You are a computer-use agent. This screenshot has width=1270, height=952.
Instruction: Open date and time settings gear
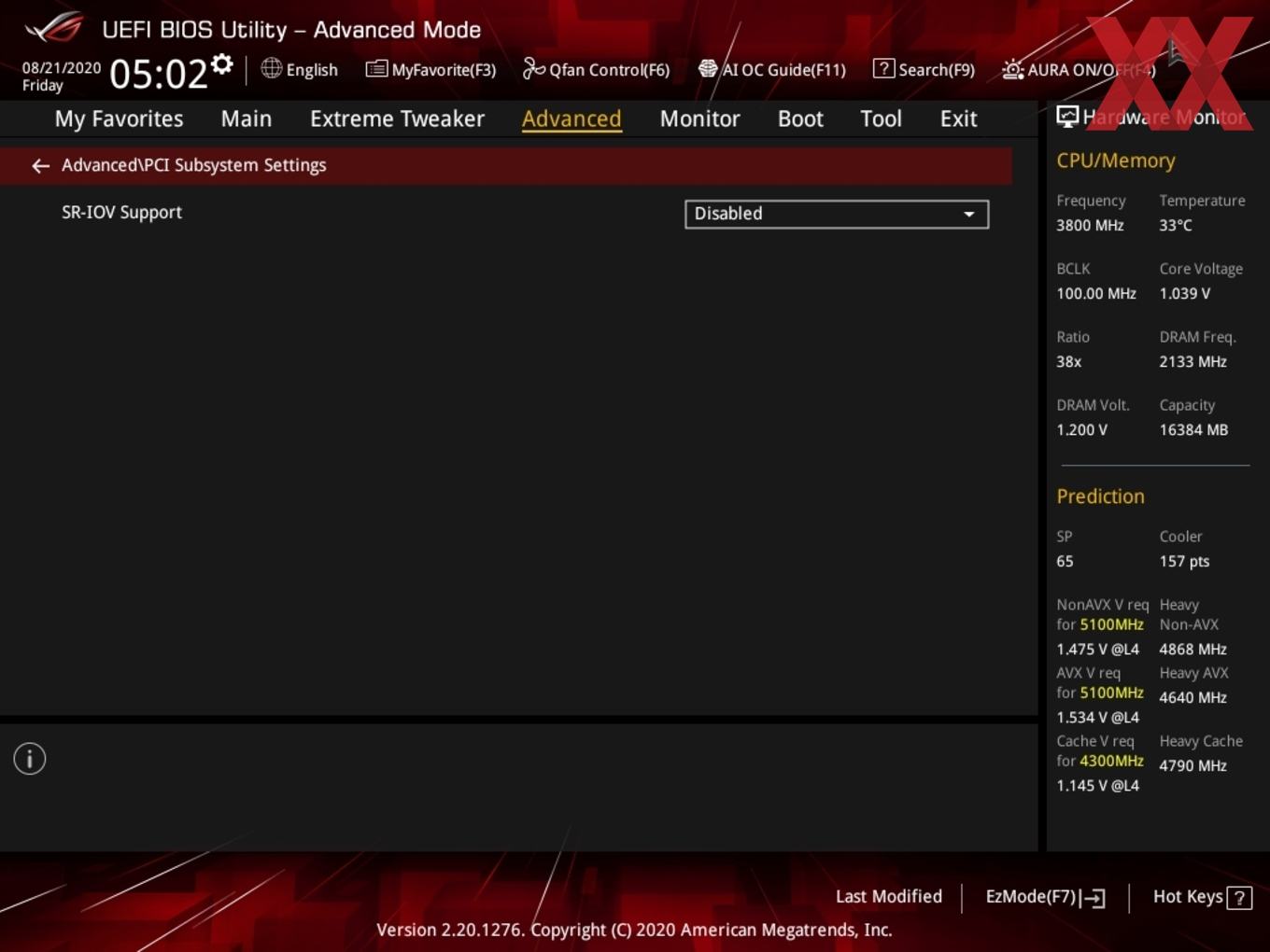pos(222,64)
